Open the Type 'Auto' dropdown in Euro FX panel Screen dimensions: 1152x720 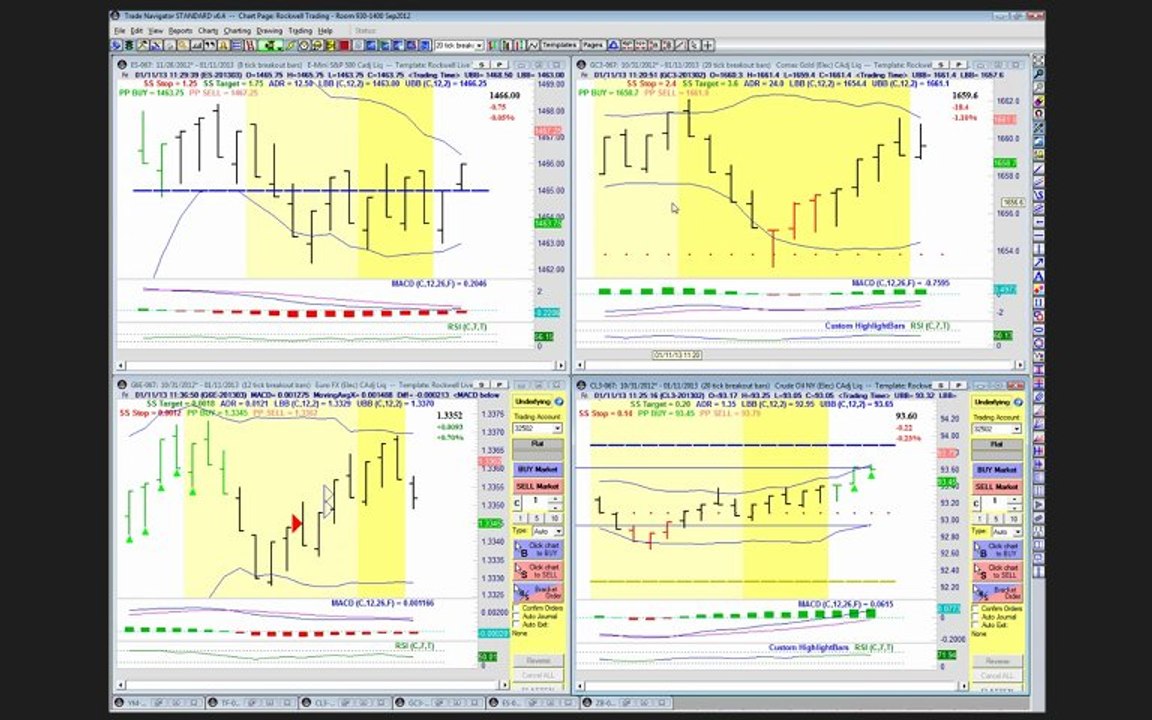[x=558, y=531]
